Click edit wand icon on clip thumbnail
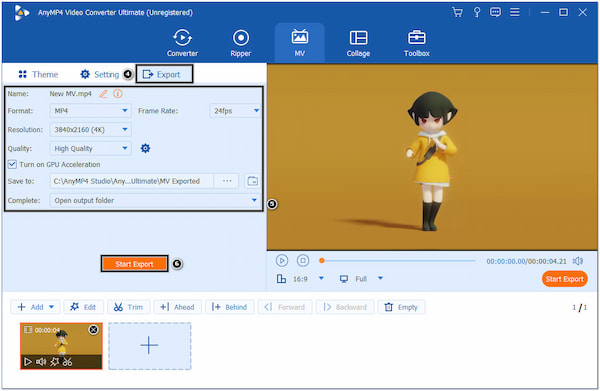The image size is (600, 391). [54, 362]
